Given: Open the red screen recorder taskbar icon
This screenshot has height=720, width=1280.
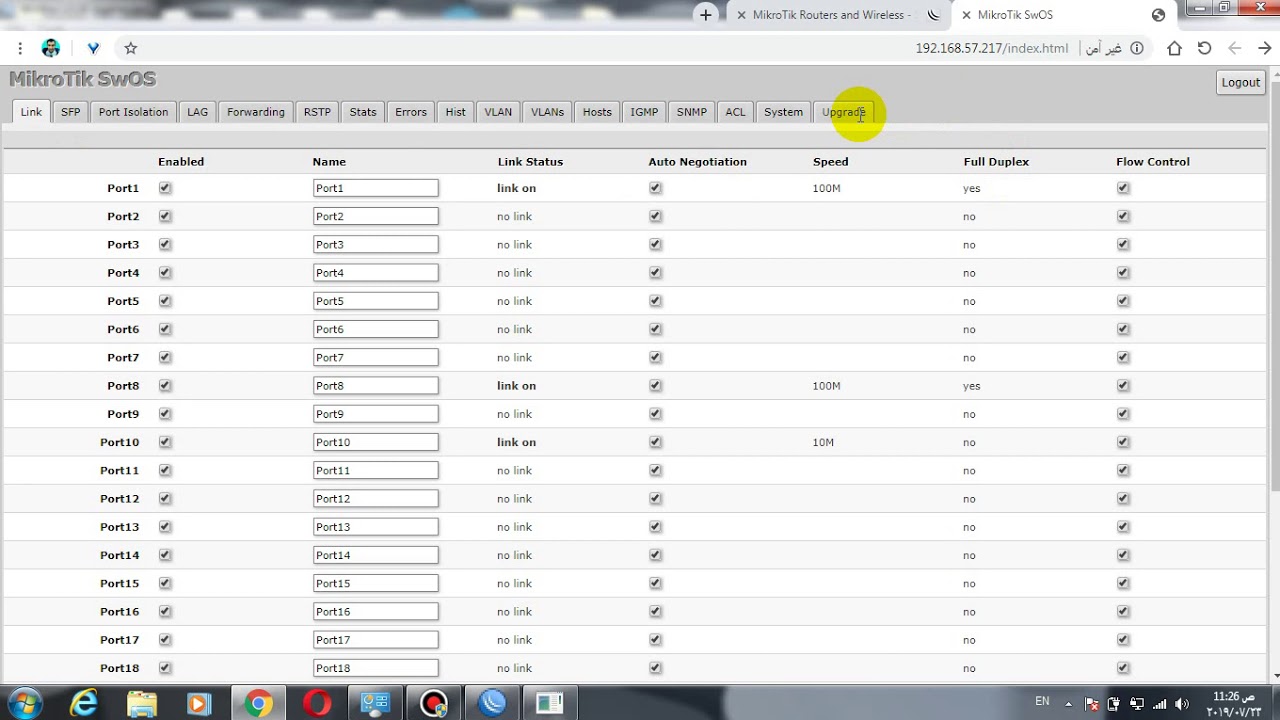Looking at the screenshot, I should point(434,704).
